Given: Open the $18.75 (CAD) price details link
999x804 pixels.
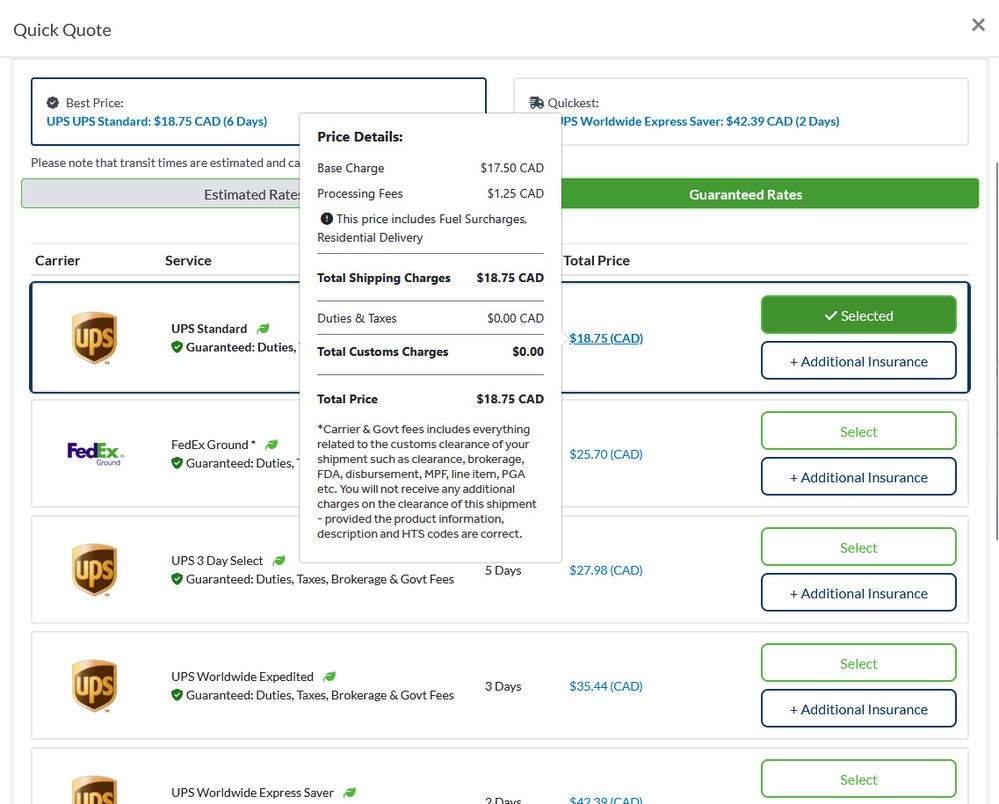Looking at the screenshot, I should click(x=605, y=338).
